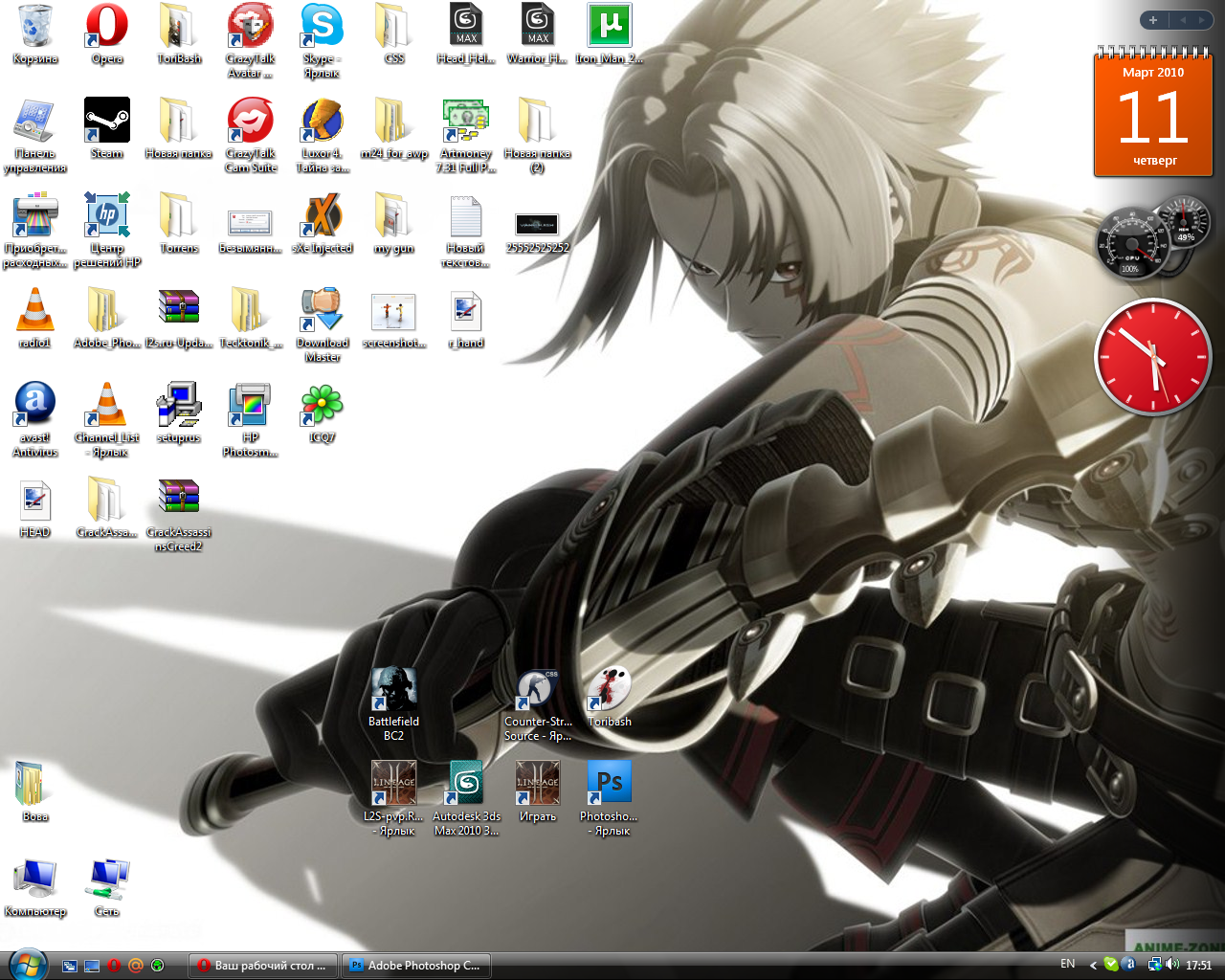The height and width of the screenshot is (980, 1225).
Task: Click the 17:51 taskbar clock
Action: (x=1199, y=966)
